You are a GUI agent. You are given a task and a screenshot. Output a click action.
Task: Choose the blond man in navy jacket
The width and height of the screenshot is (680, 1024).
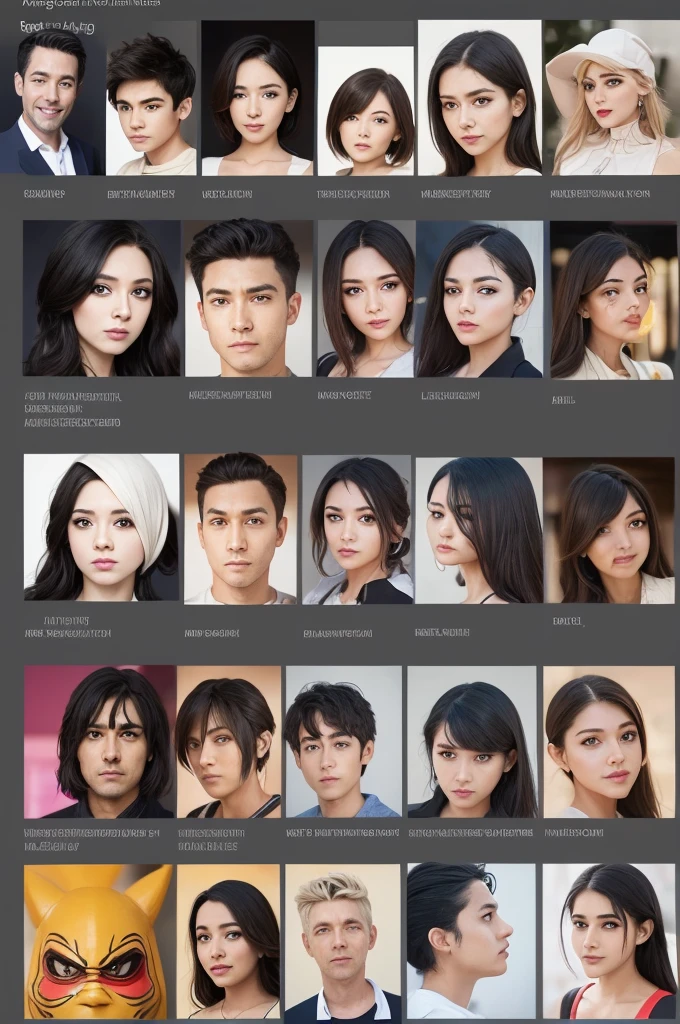pos(343,942)
